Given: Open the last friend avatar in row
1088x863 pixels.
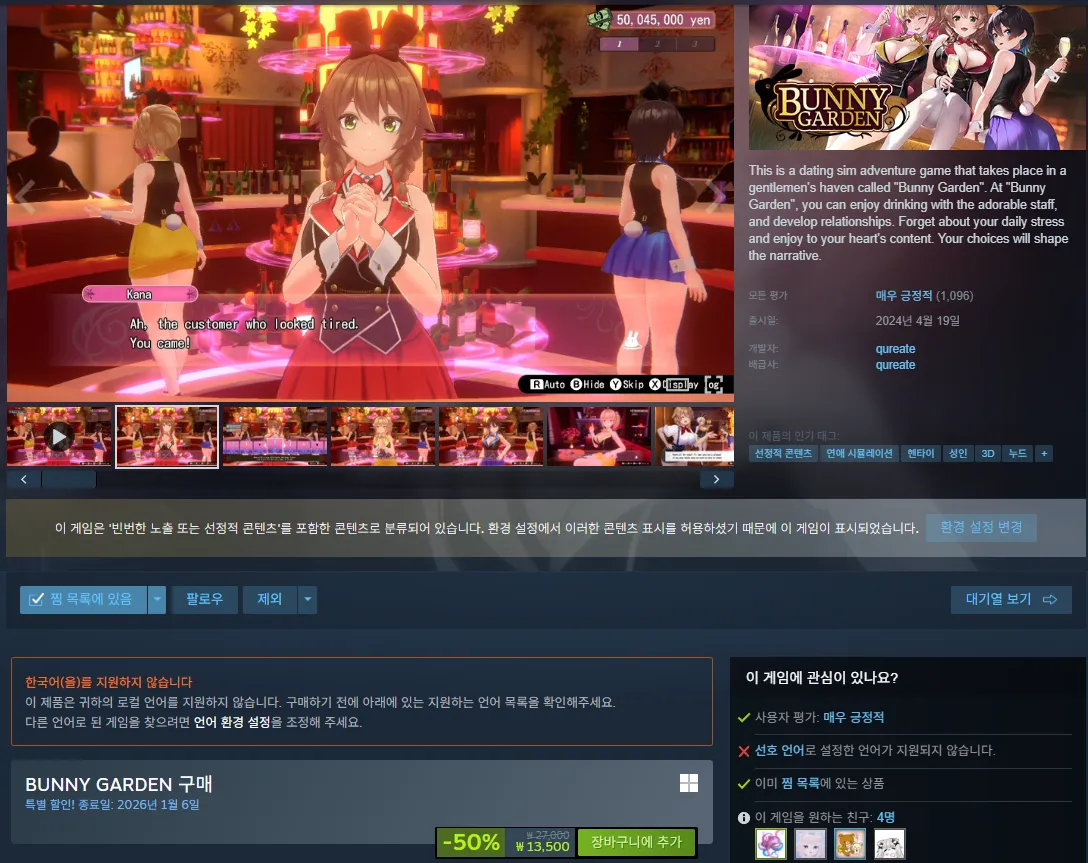Looking at the screenshot, I should [x=889, y=843].
